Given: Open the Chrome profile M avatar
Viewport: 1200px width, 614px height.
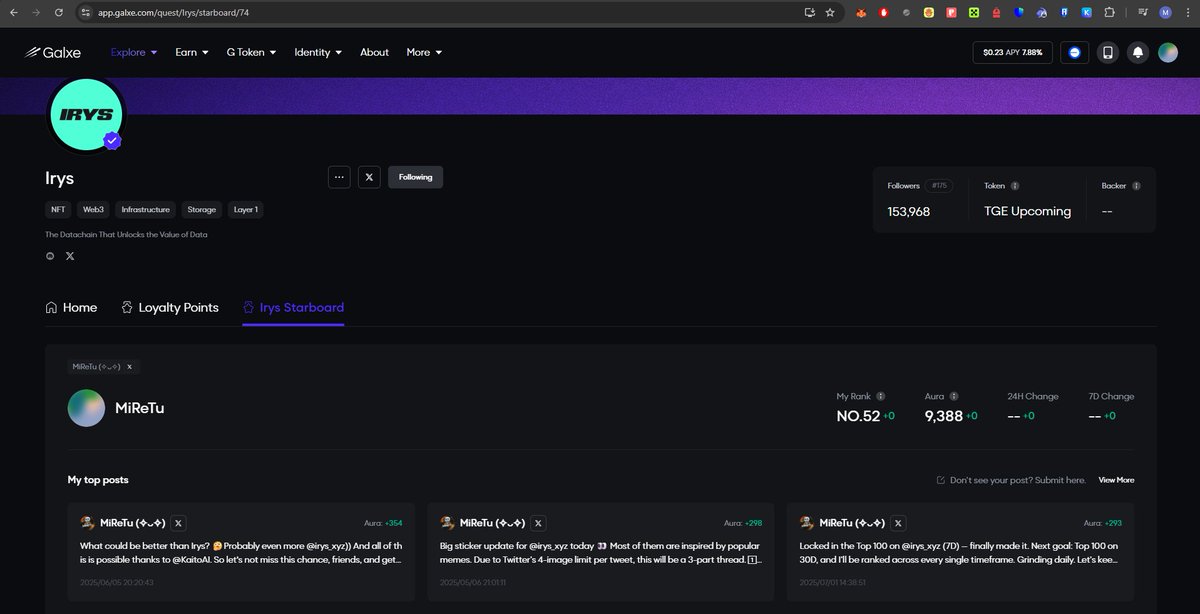Looking at the screenshot, I should 1165,12.
